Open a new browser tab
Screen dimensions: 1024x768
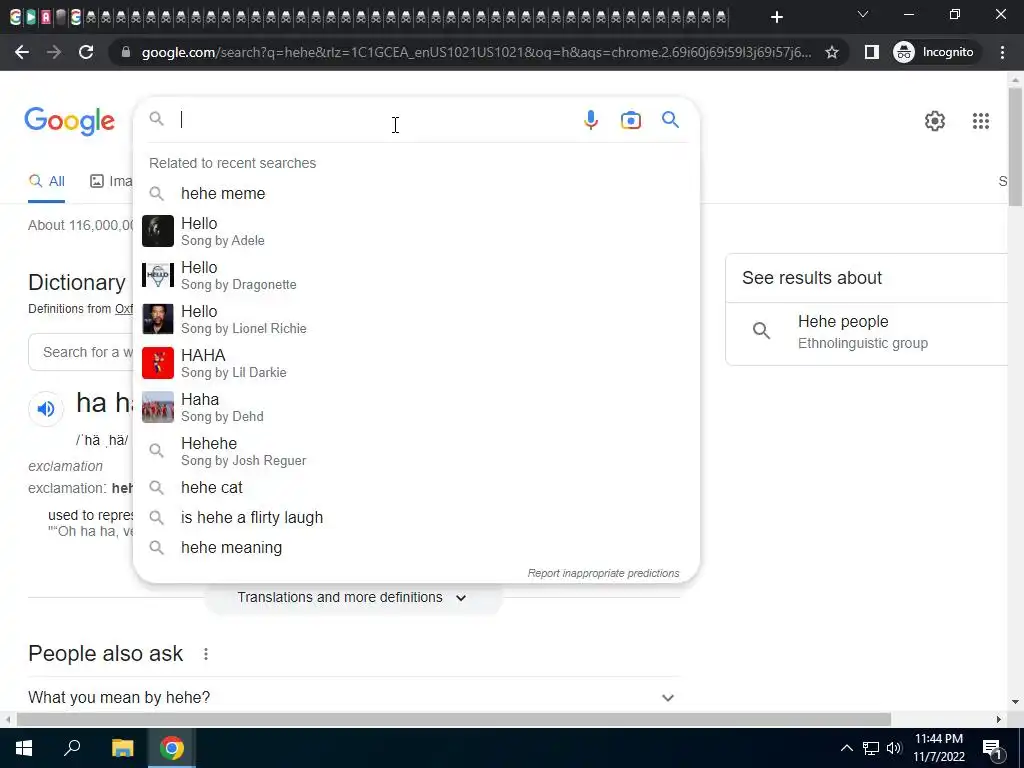point(776,17)
